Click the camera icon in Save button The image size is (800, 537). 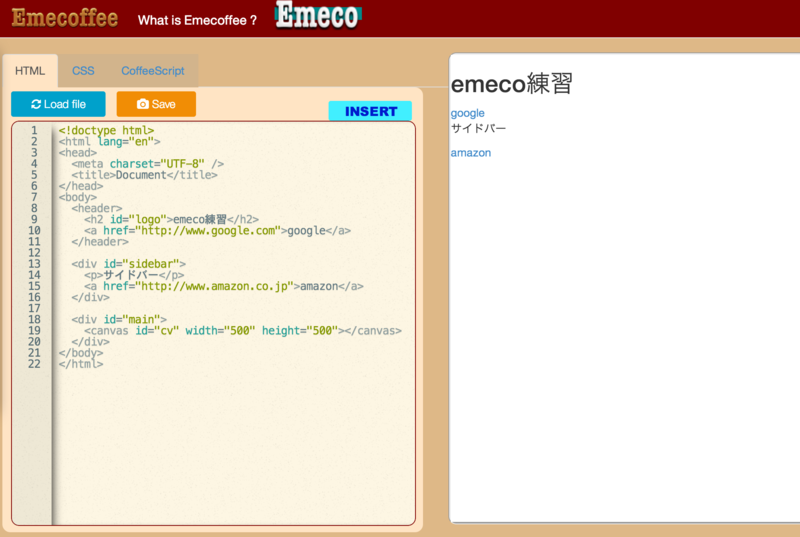[x=142, y=104]
